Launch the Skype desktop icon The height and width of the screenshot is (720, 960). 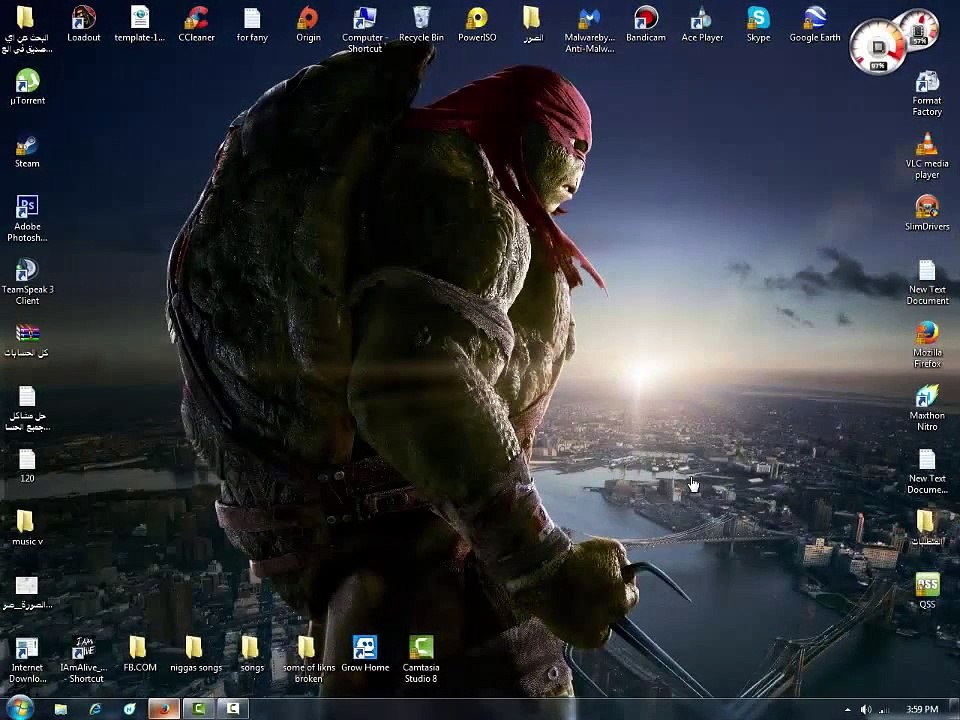tap(758, 20)
